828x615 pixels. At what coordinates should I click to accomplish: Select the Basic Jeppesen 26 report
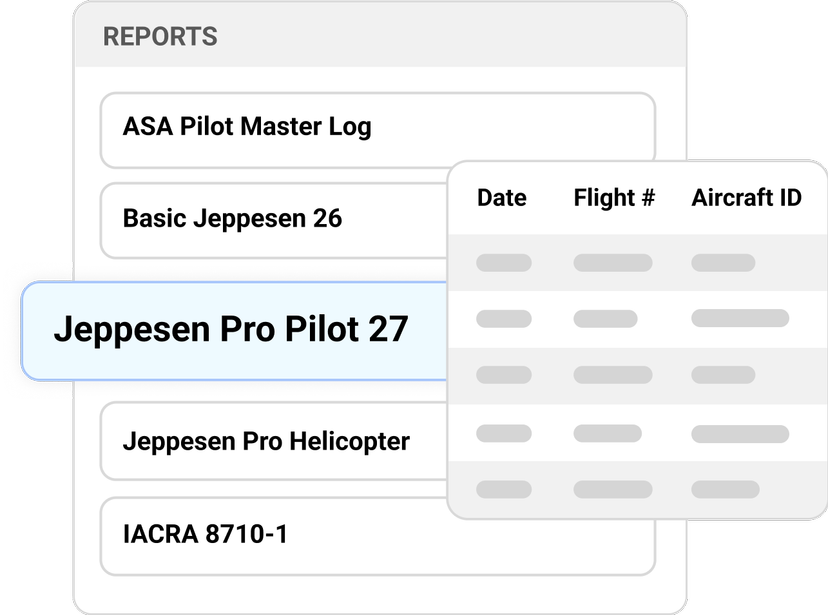(232, 218)
